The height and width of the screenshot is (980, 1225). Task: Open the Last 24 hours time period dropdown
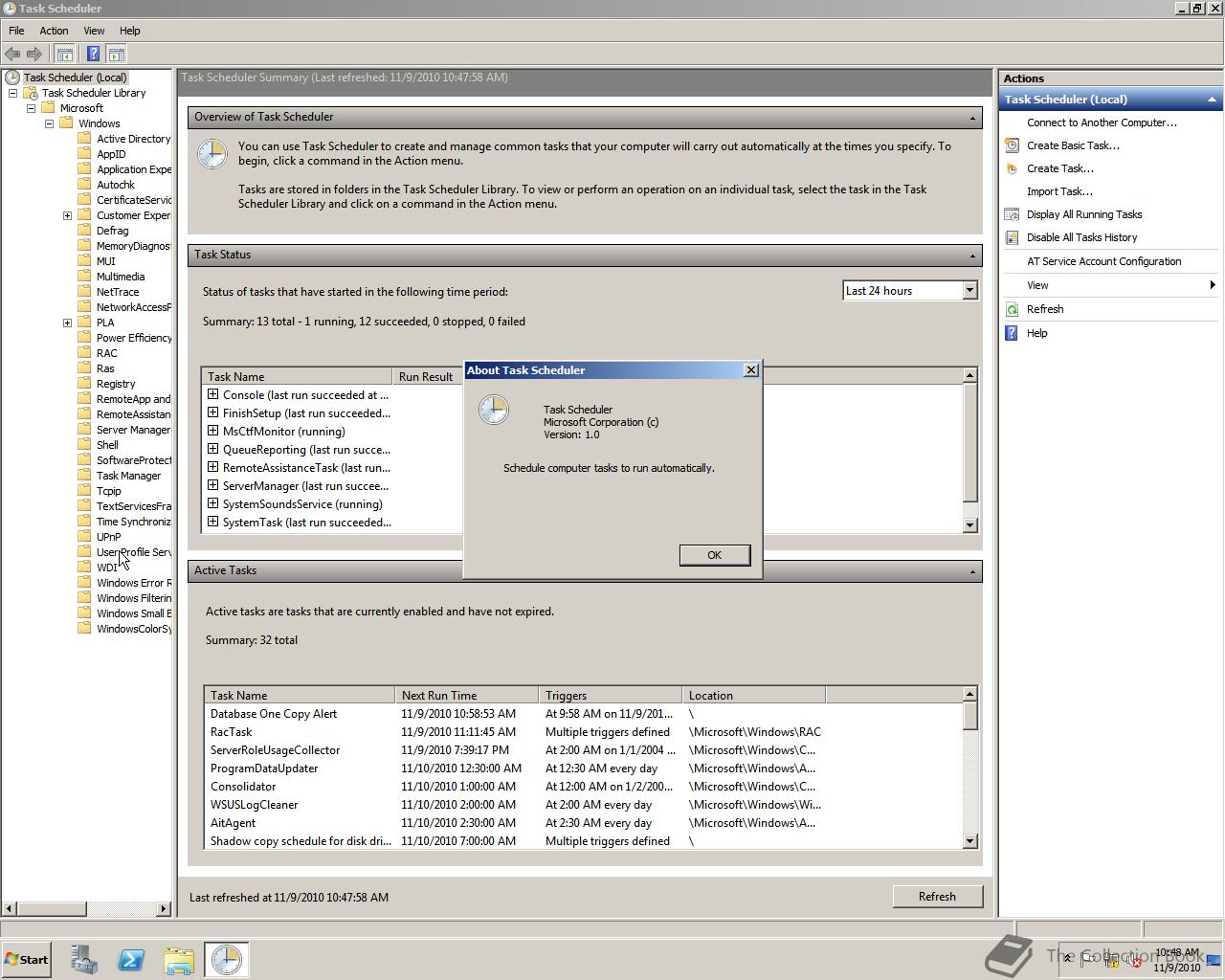point(969,291)
